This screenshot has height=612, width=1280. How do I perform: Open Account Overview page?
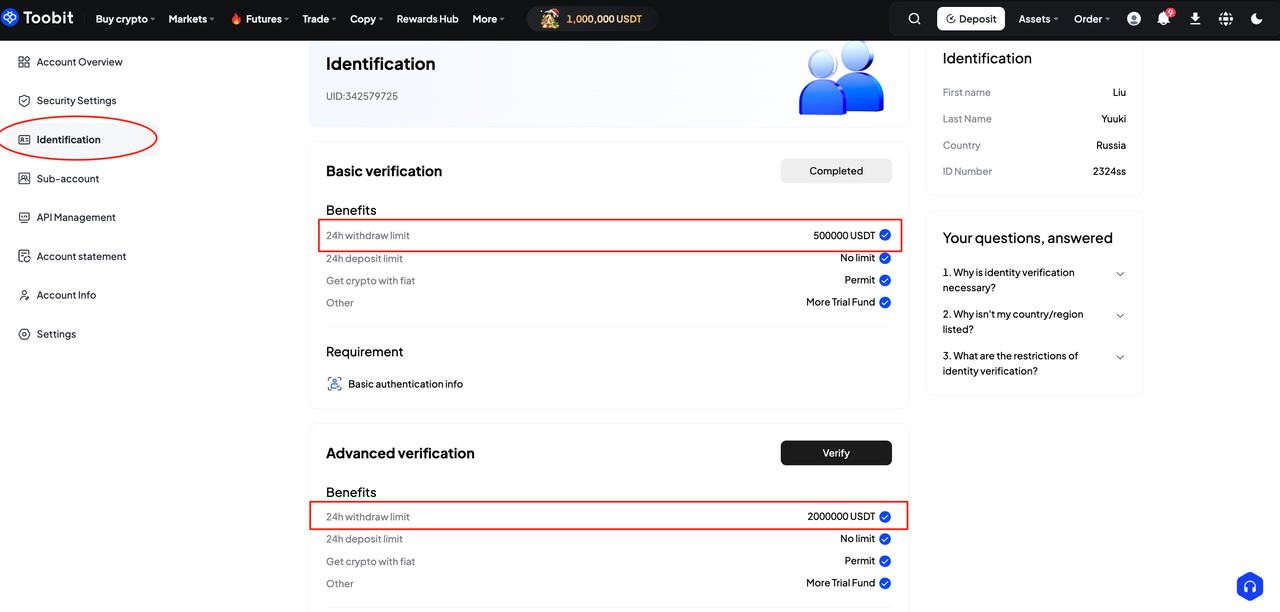click(79, 62)
